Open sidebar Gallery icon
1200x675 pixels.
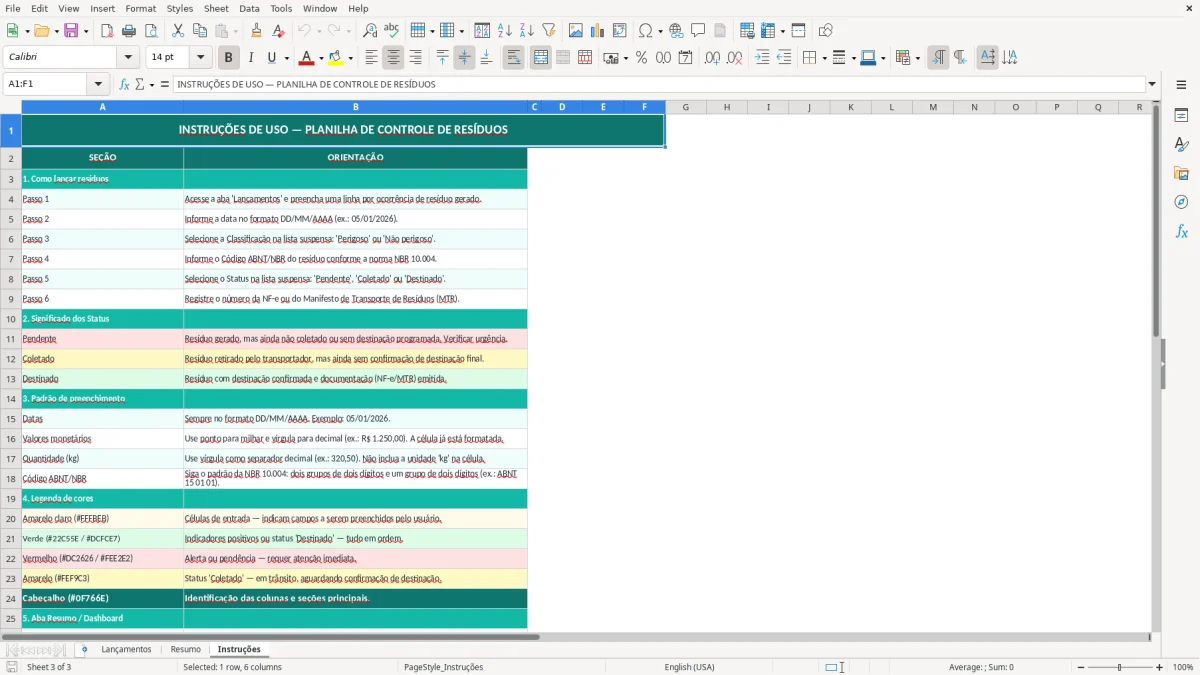tap(1181, 173)
